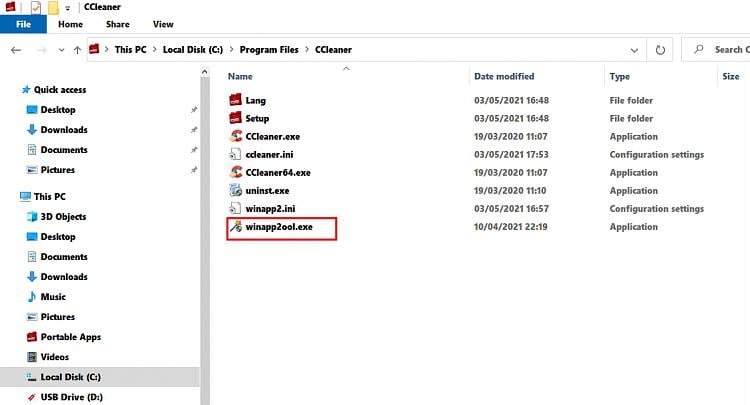
Task: Go forward with the forward arrow
Action: (x=42, y=50)
